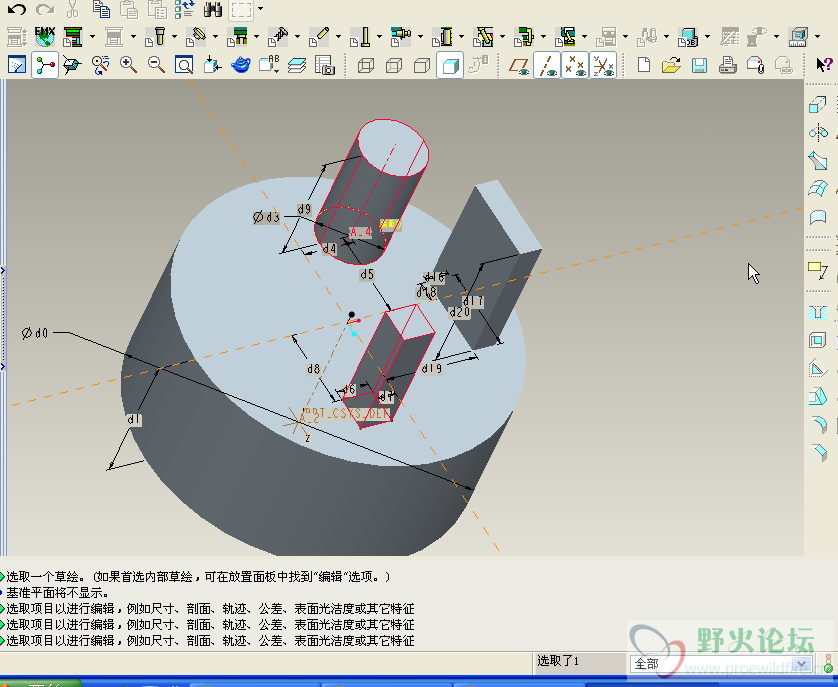This screenshot has width=838, height=687.
Task: Select the Ød3 dimension label
Action: click(266, 217)
